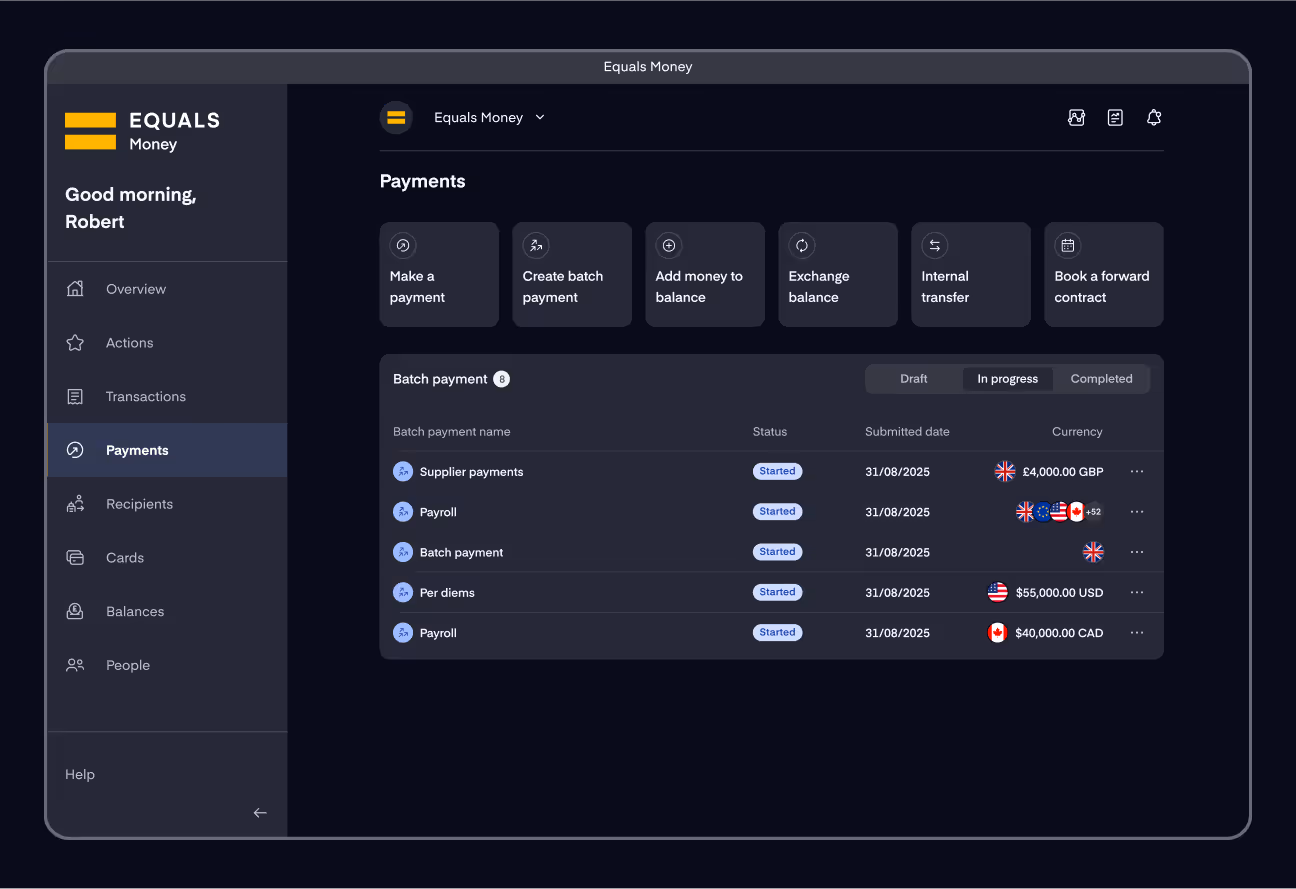This screenshot has height=889, width=1296.
Task: Open the checklist icon in top bar
Action: pos(1115,117)
